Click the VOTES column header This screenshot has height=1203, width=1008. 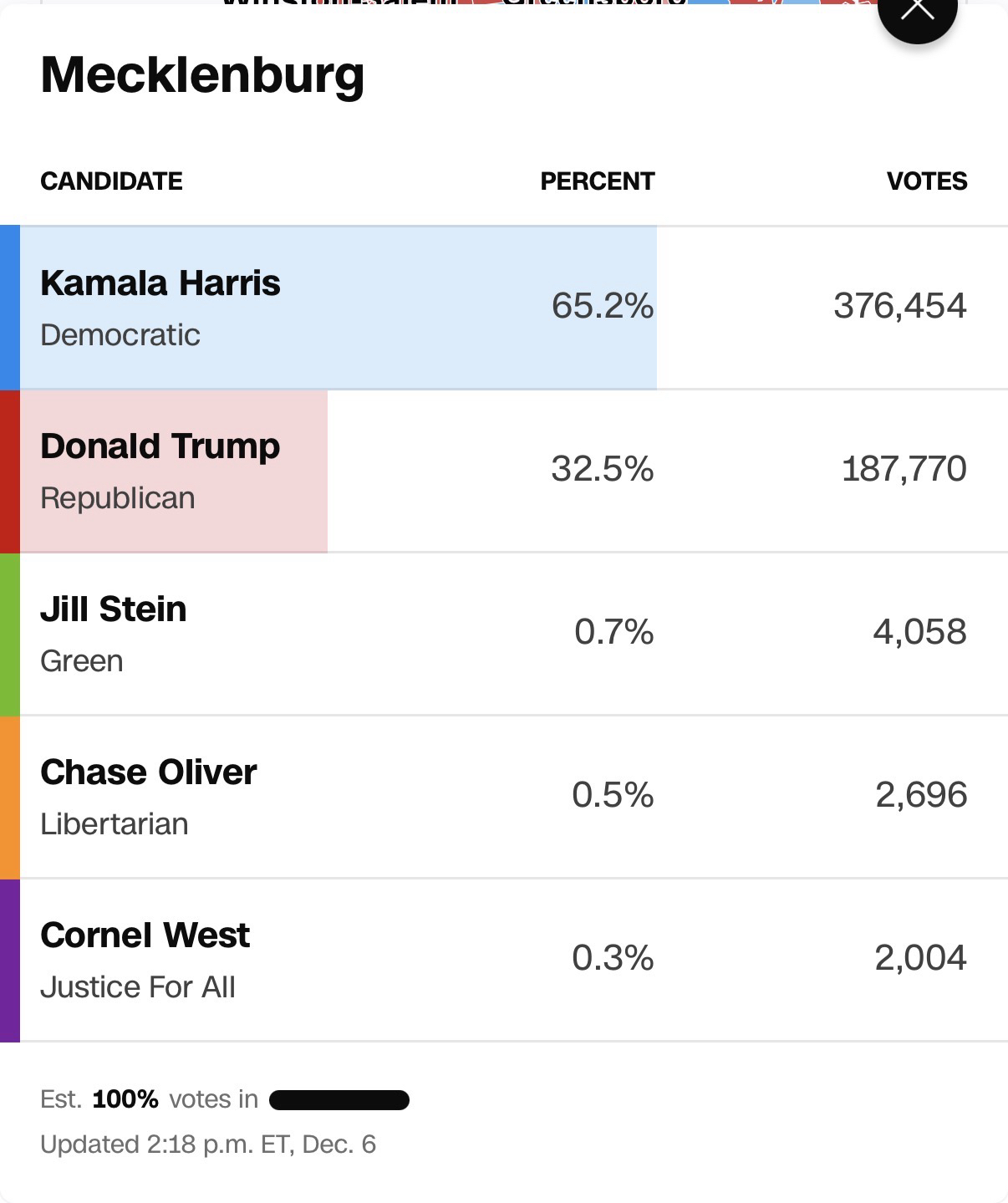click(926, 181)
